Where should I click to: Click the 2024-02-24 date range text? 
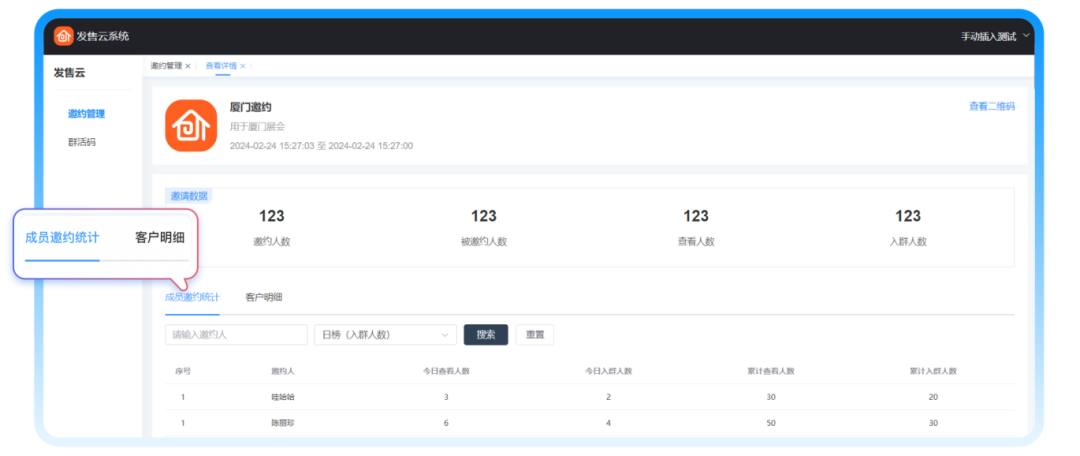pyautogui.click(x=322, y=146)
